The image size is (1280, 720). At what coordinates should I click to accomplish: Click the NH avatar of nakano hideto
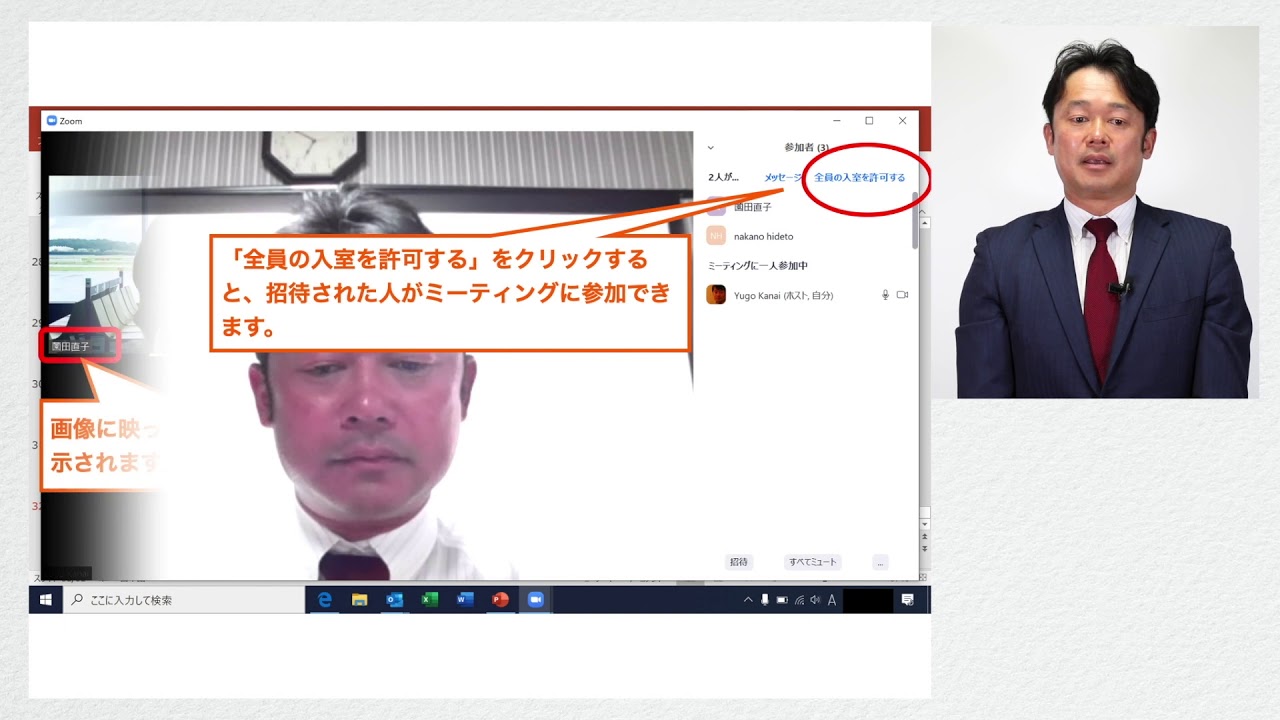point(716,236)
